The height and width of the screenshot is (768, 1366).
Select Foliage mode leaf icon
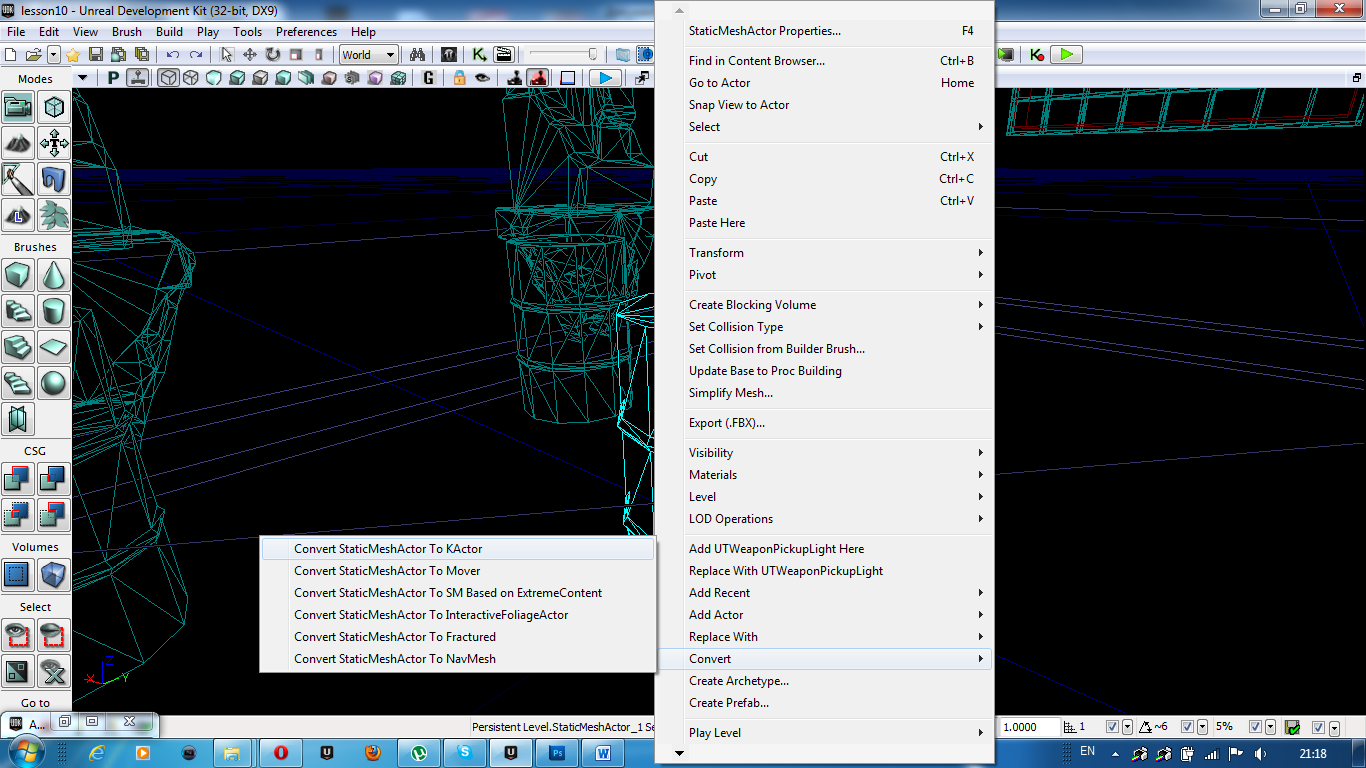point(54,214)
